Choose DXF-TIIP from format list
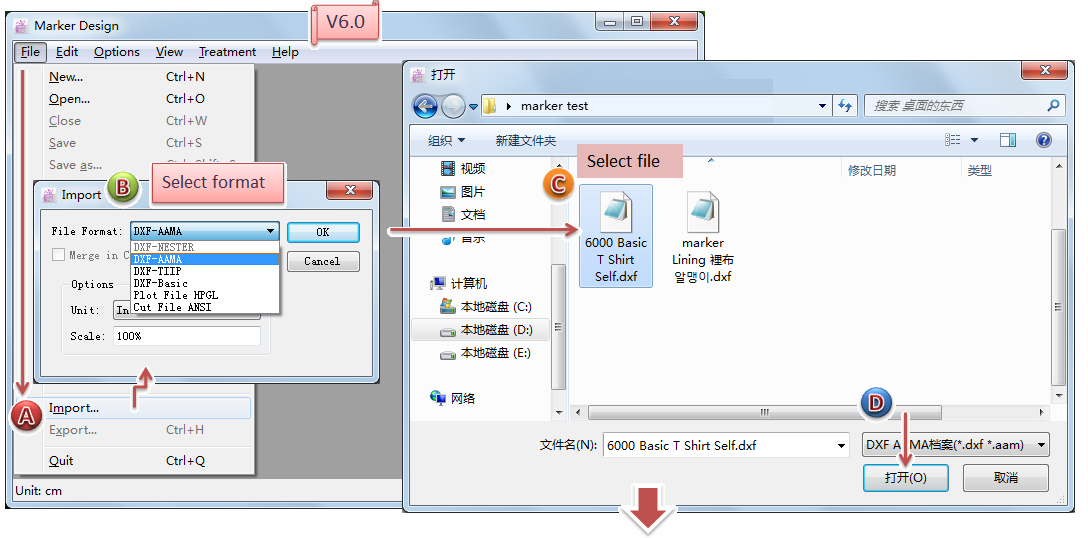This screenshot has height=538, width=1088. click(158, 271)
